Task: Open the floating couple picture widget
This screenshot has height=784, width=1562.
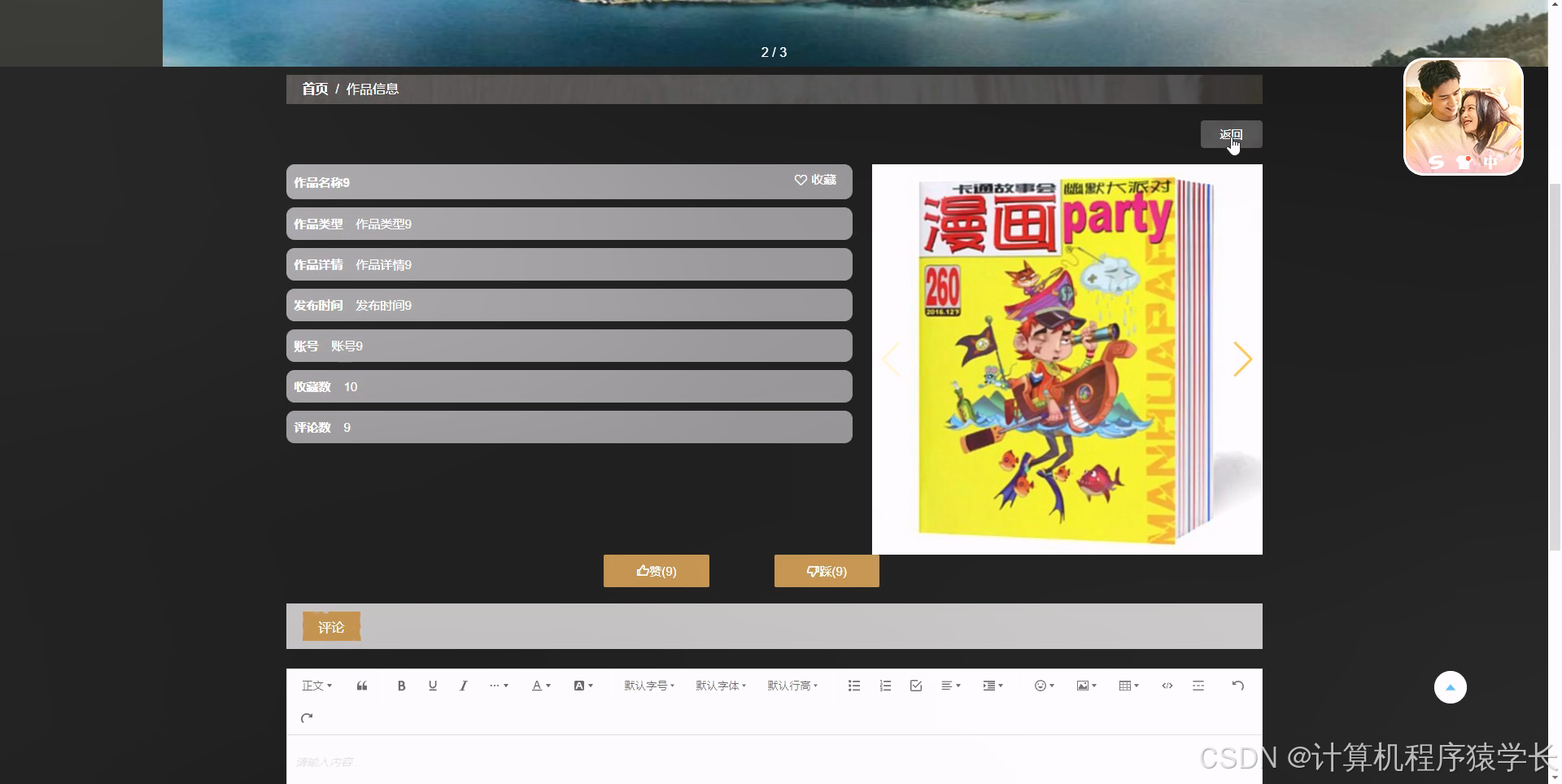Action: pyautogui.click(x=1464, y=116)
